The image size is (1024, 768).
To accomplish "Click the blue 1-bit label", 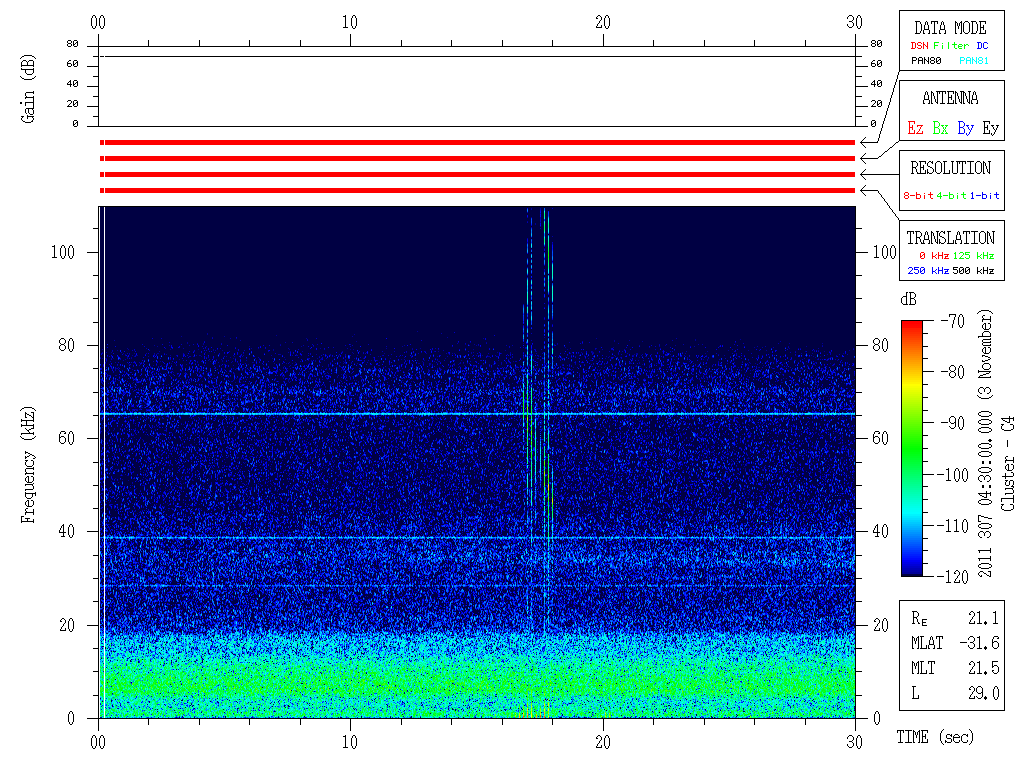I will tap(984, 195).
